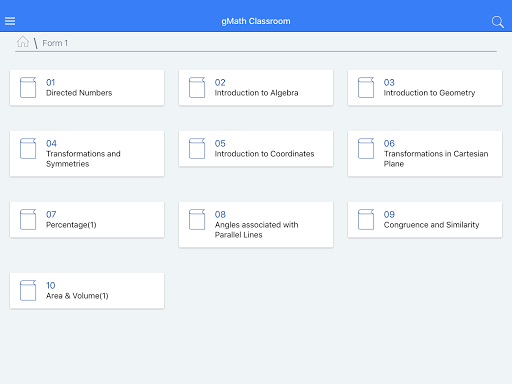
Task: Open title Angles associated with Parallel Lines
Action: [x=256, y=230]
